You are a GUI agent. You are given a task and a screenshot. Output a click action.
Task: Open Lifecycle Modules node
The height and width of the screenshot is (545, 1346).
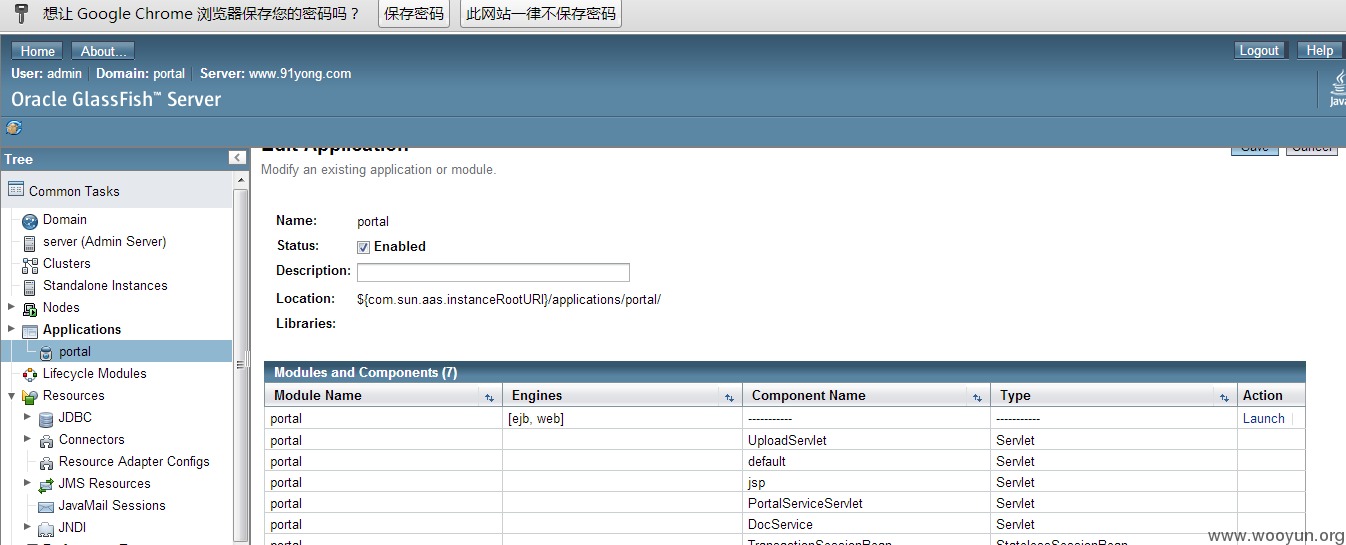point(95,373)
